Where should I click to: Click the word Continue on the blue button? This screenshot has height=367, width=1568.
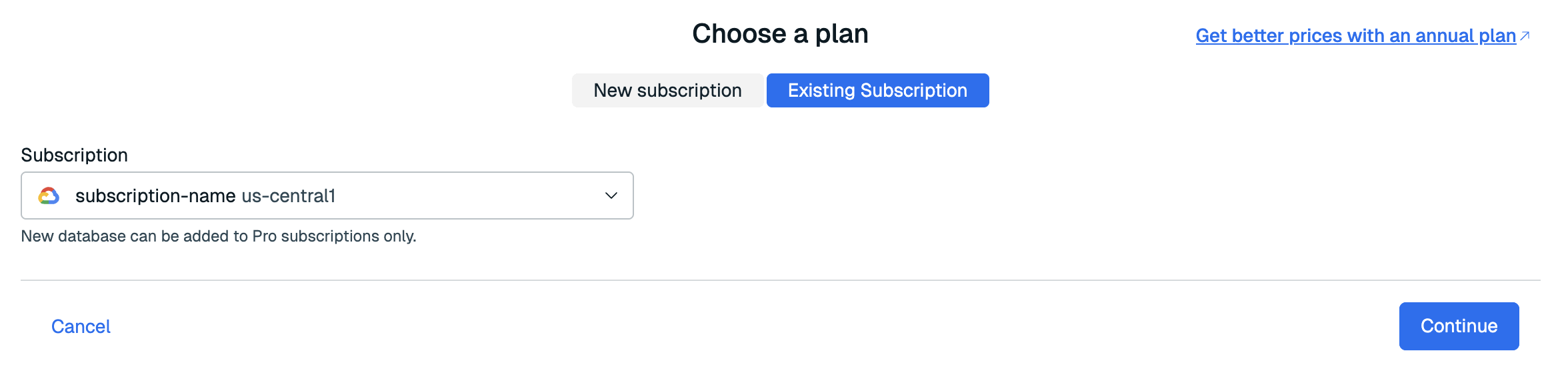coord(1459,326)
